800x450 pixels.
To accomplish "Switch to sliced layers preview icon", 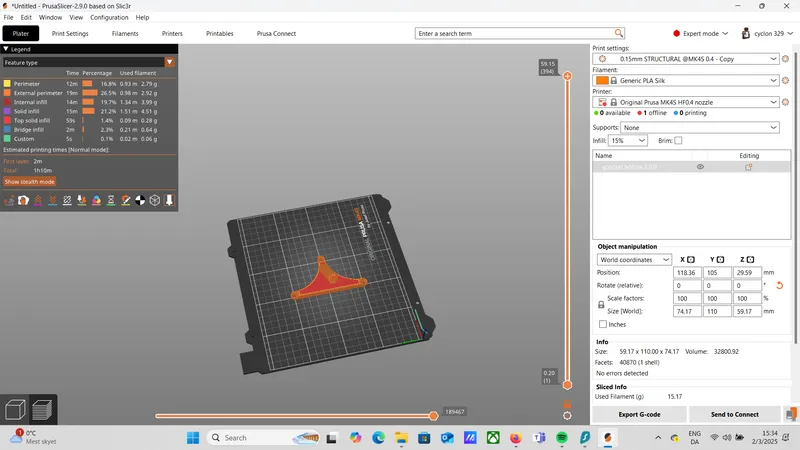I will tap(42, 410).
